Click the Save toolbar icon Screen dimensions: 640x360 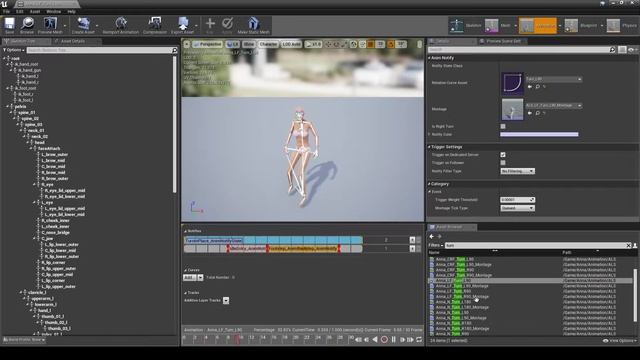(x=9, y=25)
